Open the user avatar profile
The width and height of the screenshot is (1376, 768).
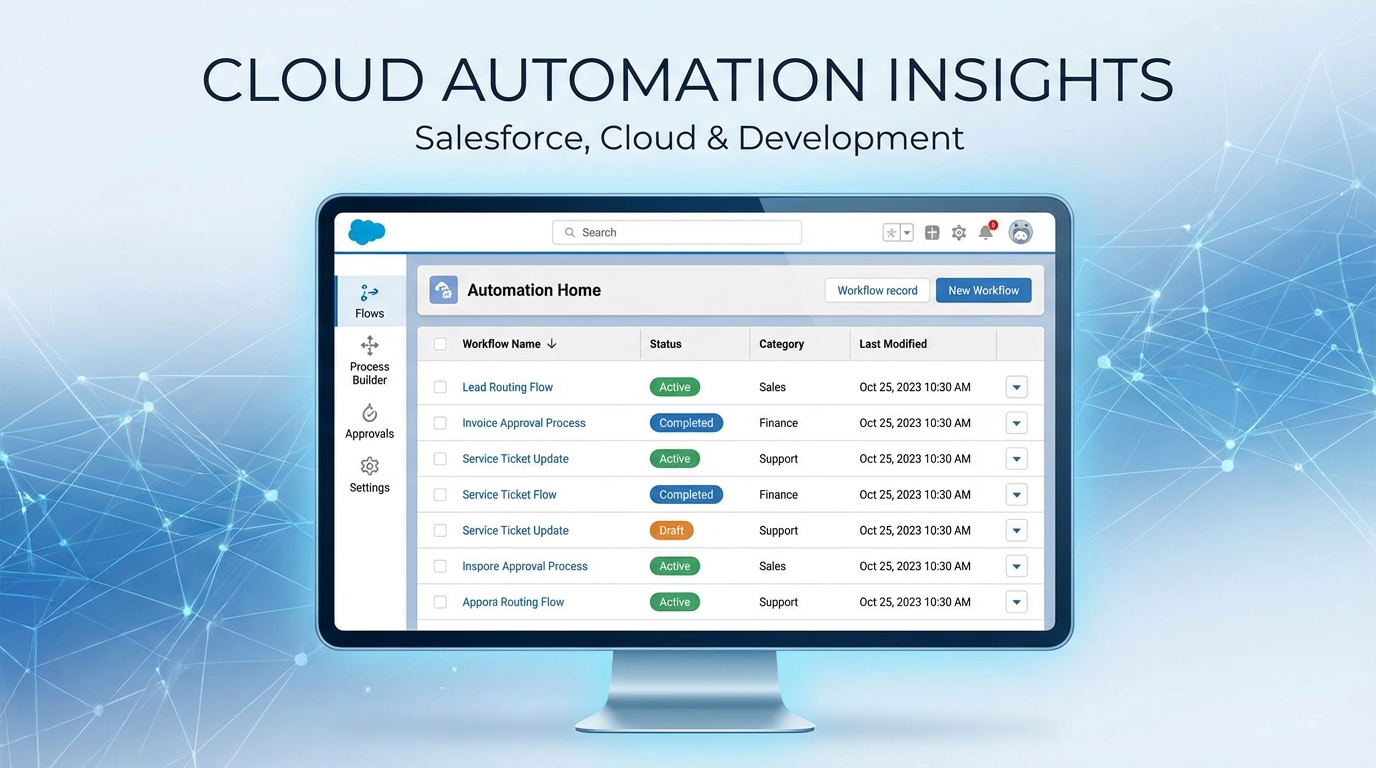1020,232
